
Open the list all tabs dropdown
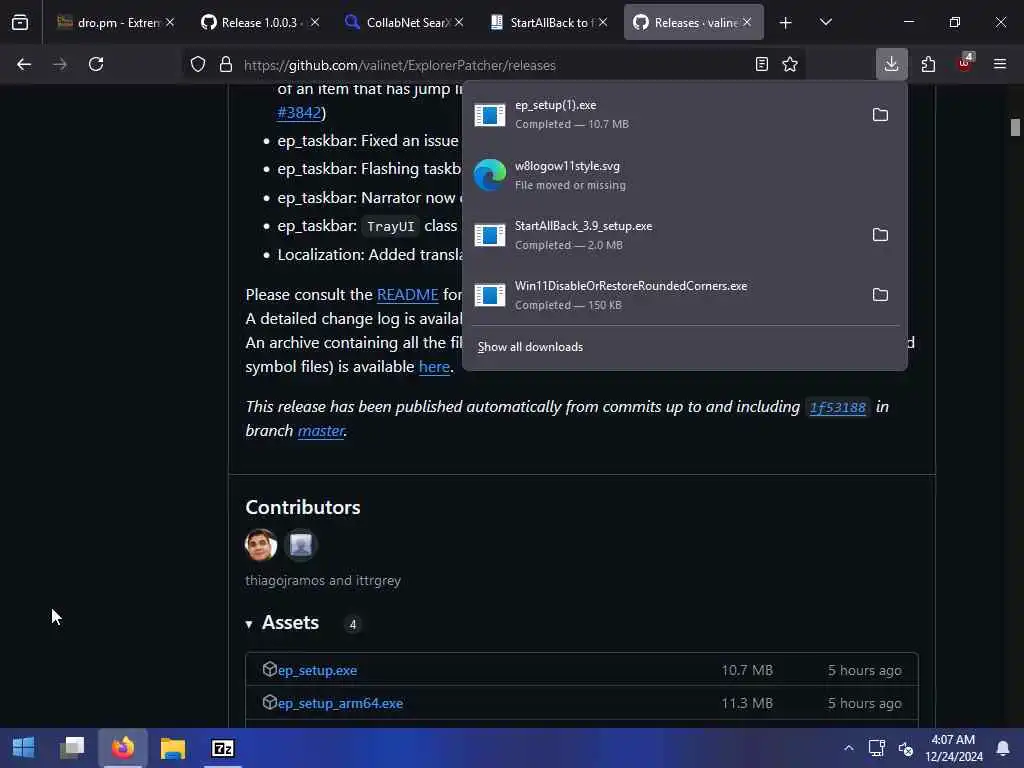click(825, 23)
